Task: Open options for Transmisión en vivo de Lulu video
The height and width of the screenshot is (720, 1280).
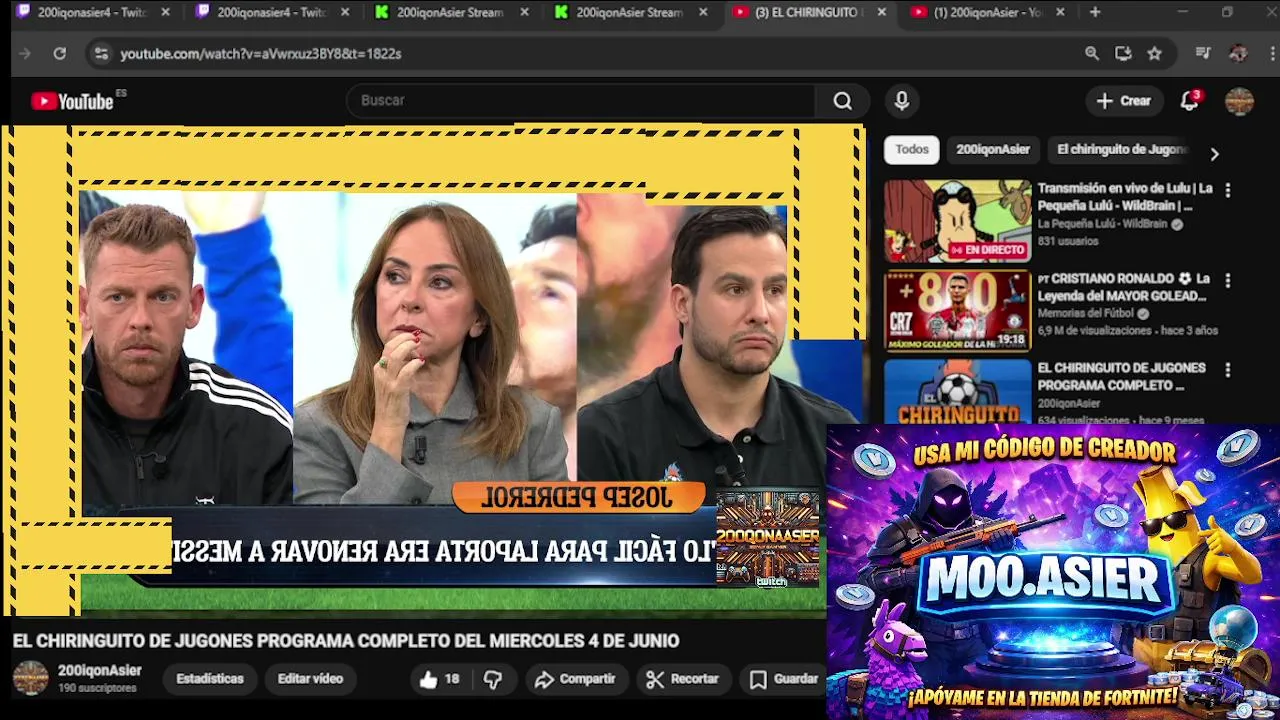Action: pyautogui.click(x=1228, y=190)
